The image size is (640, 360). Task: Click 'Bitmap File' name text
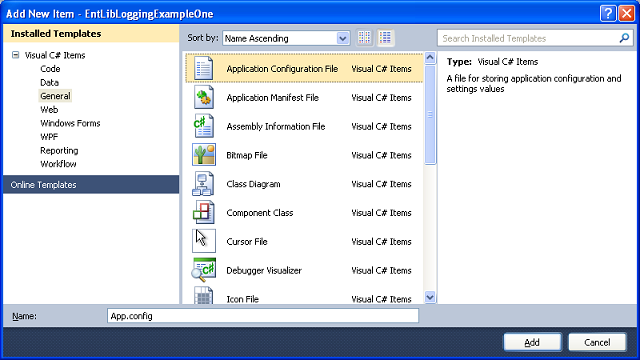247,155
